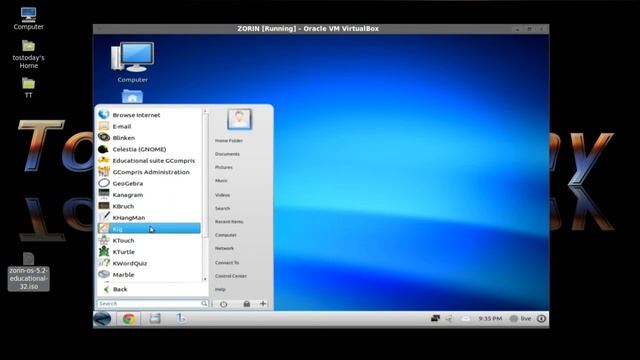Click the app list scrollbar up arrow
The image size is (640, 360).
point(205,111)
